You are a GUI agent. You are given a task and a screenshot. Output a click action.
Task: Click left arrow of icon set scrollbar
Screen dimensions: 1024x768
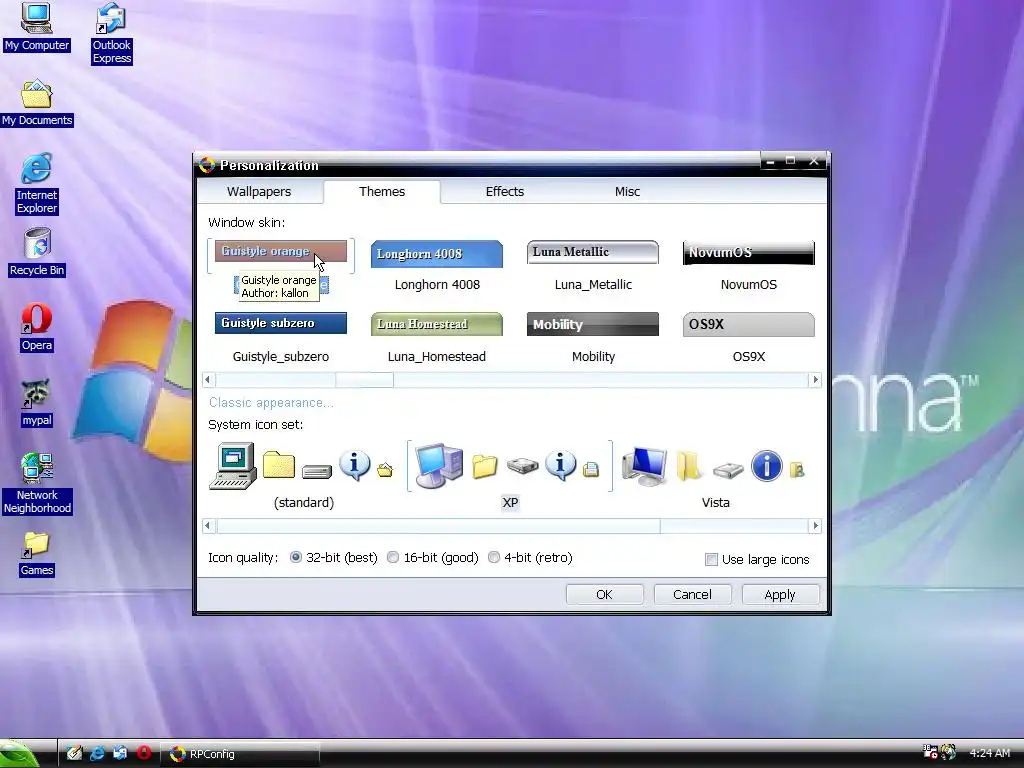tap(208, 526)
